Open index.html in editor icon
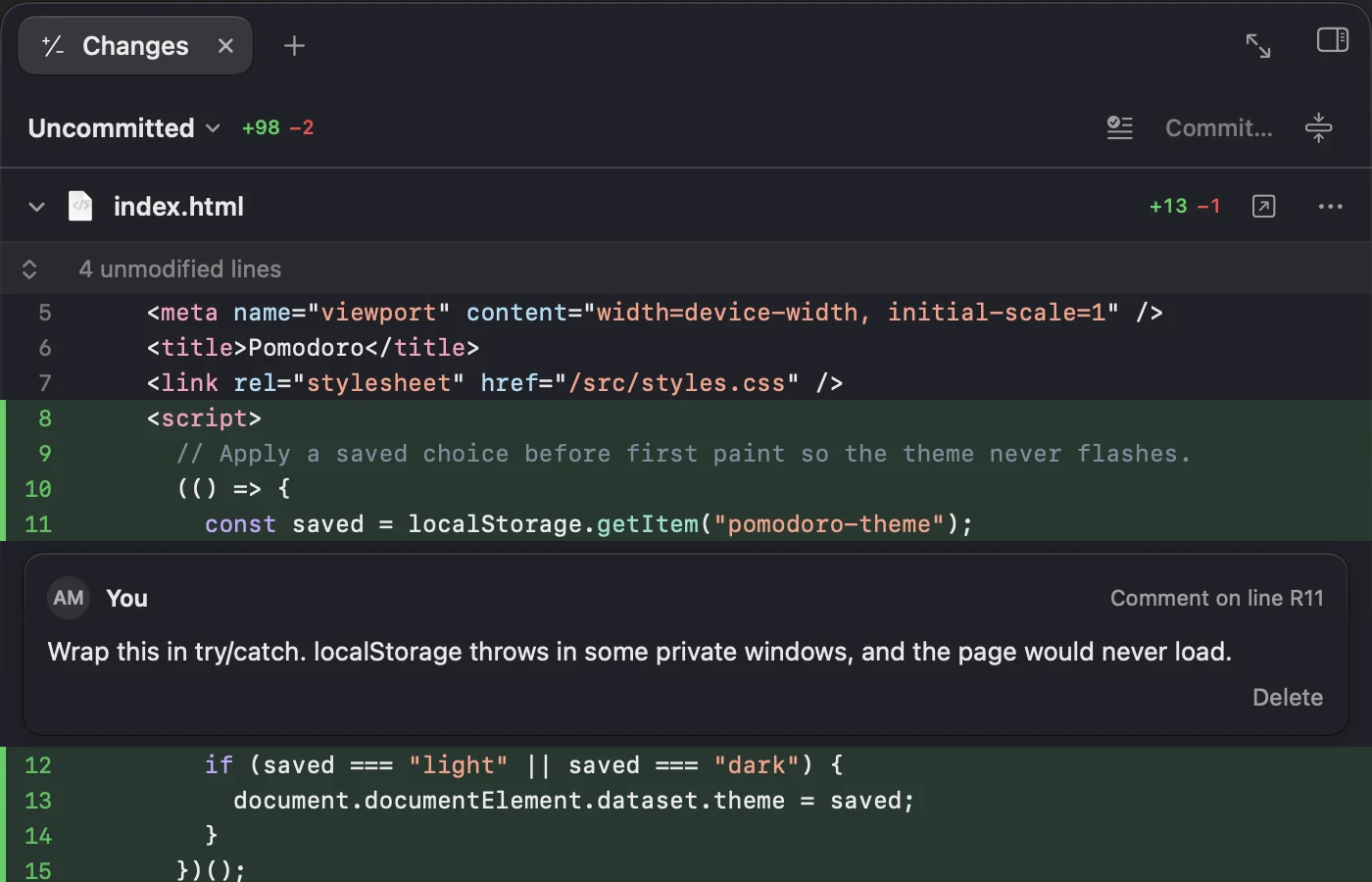This screenshot has height=882, width=1372. click(1264, 206)
